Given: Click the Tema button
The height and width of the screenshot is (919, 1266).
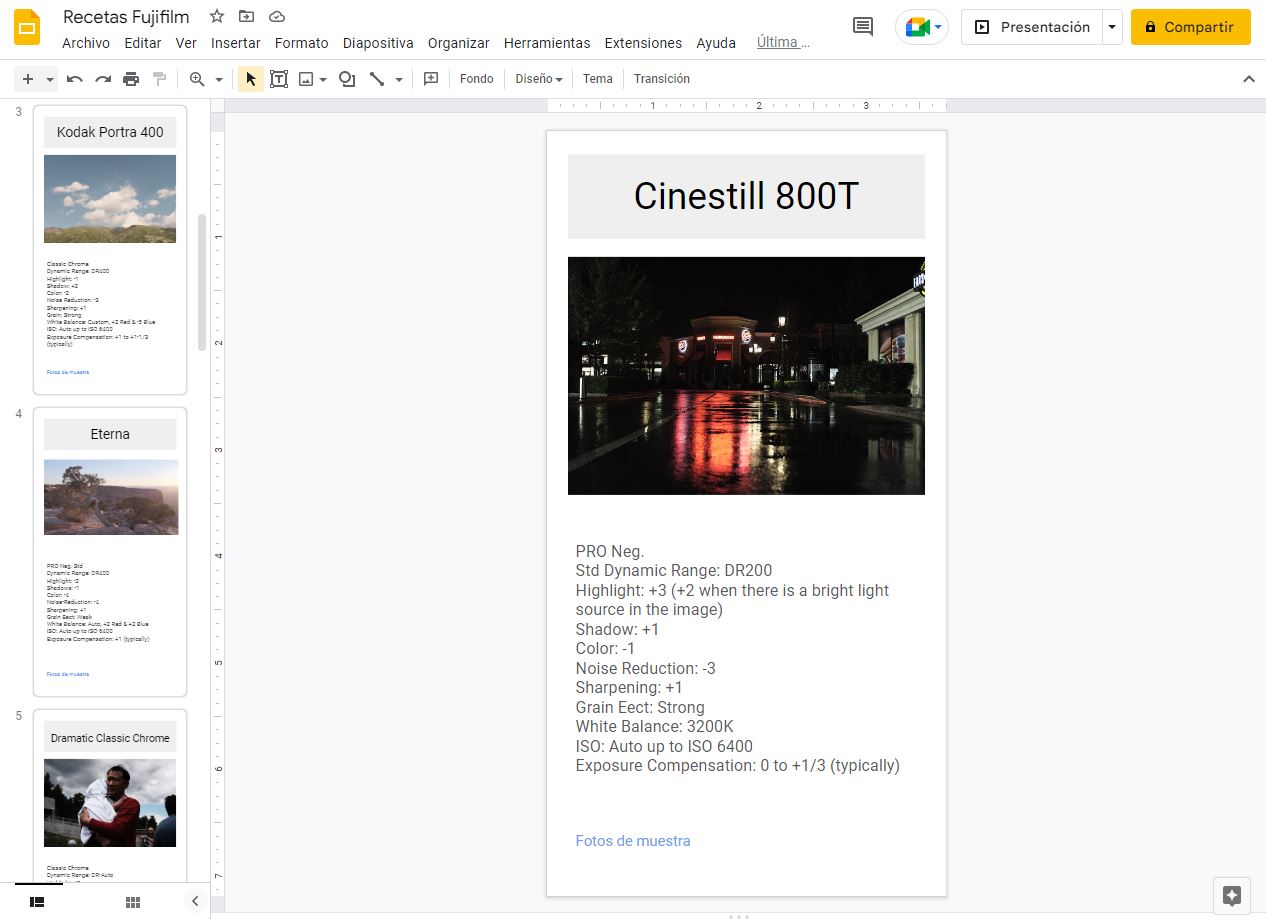Looking at the screenshot, I should pos(598,79).
